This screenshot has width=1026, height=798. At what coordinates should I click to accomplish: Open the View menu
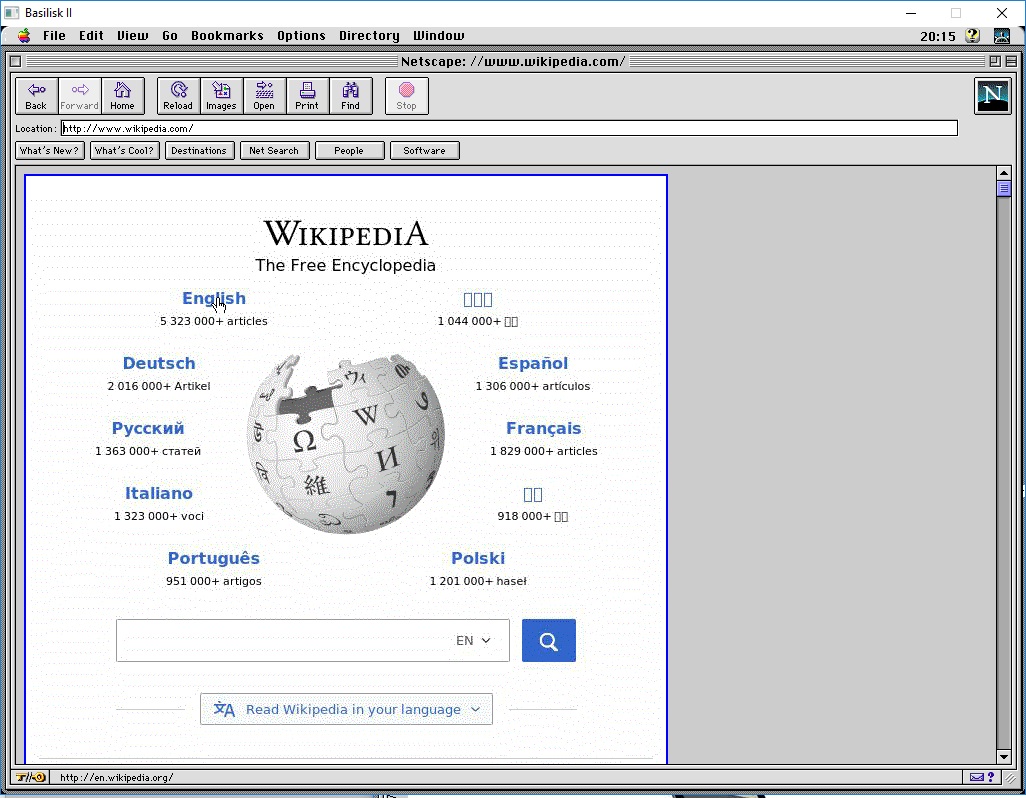coord(133,36)
